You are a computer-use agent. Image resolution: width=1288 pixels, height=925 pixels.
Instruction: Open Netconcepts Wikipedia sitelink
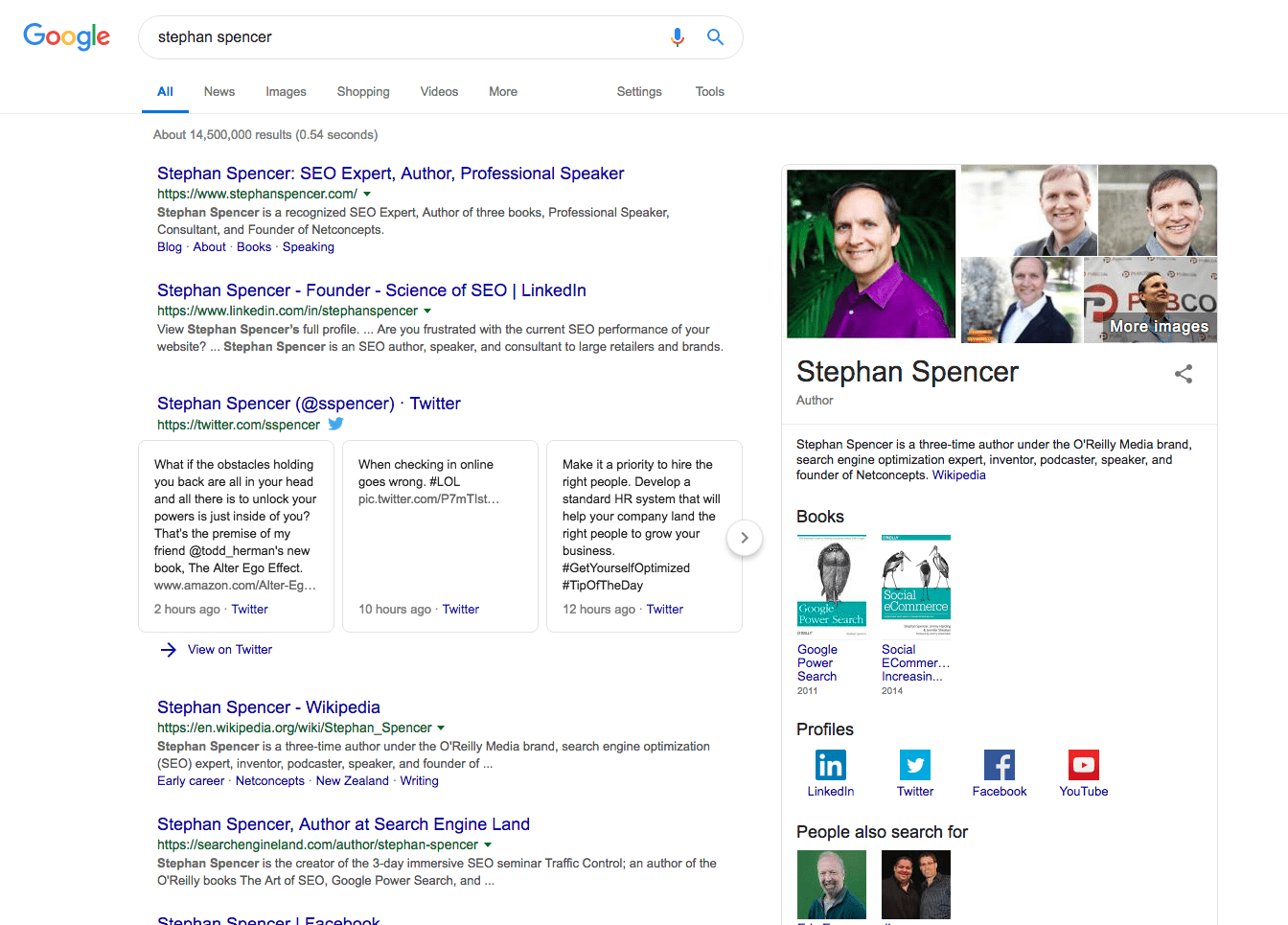click(270, 781)
